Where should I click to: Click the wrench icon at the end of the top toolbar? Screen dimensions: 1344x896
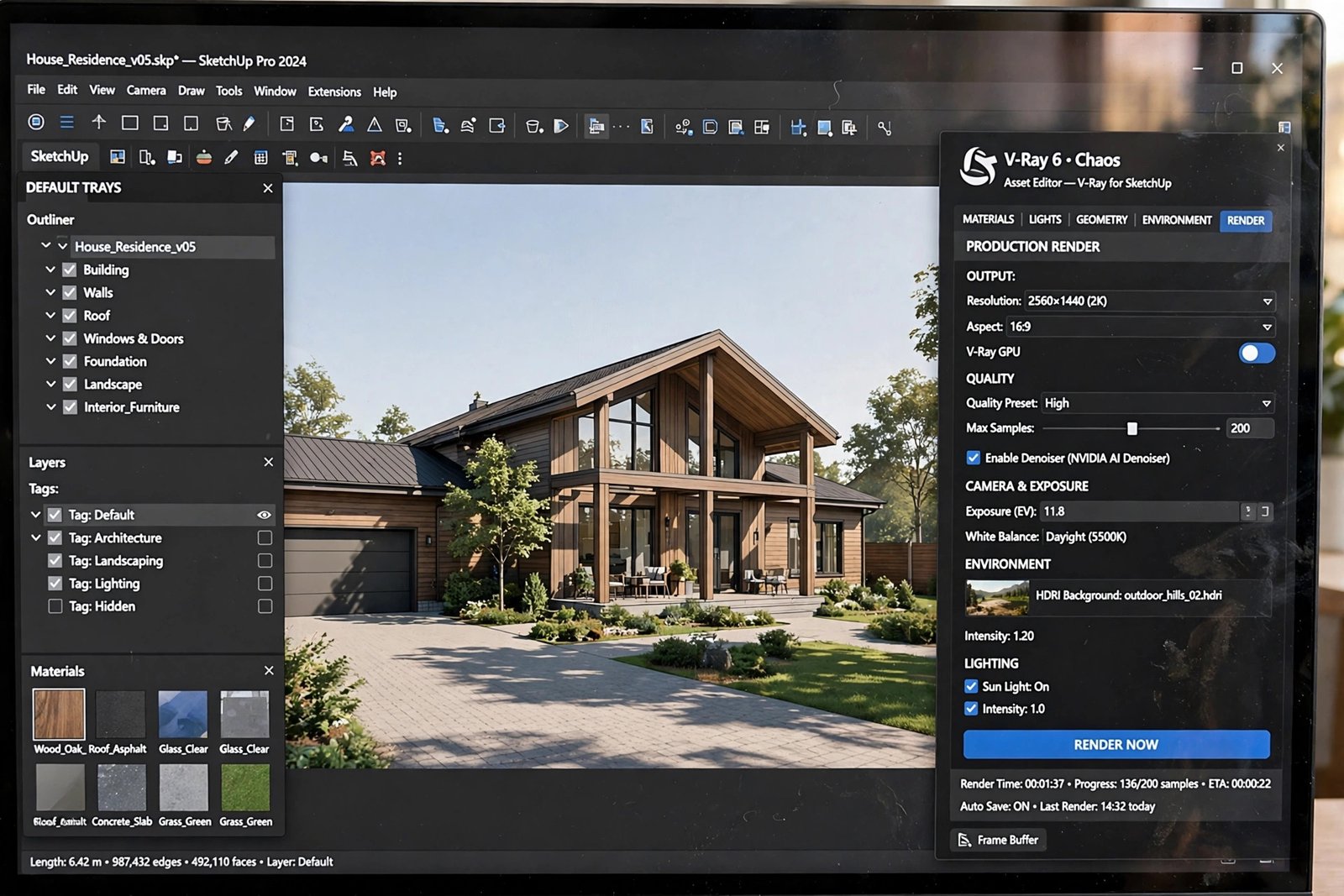pos(885,128)
